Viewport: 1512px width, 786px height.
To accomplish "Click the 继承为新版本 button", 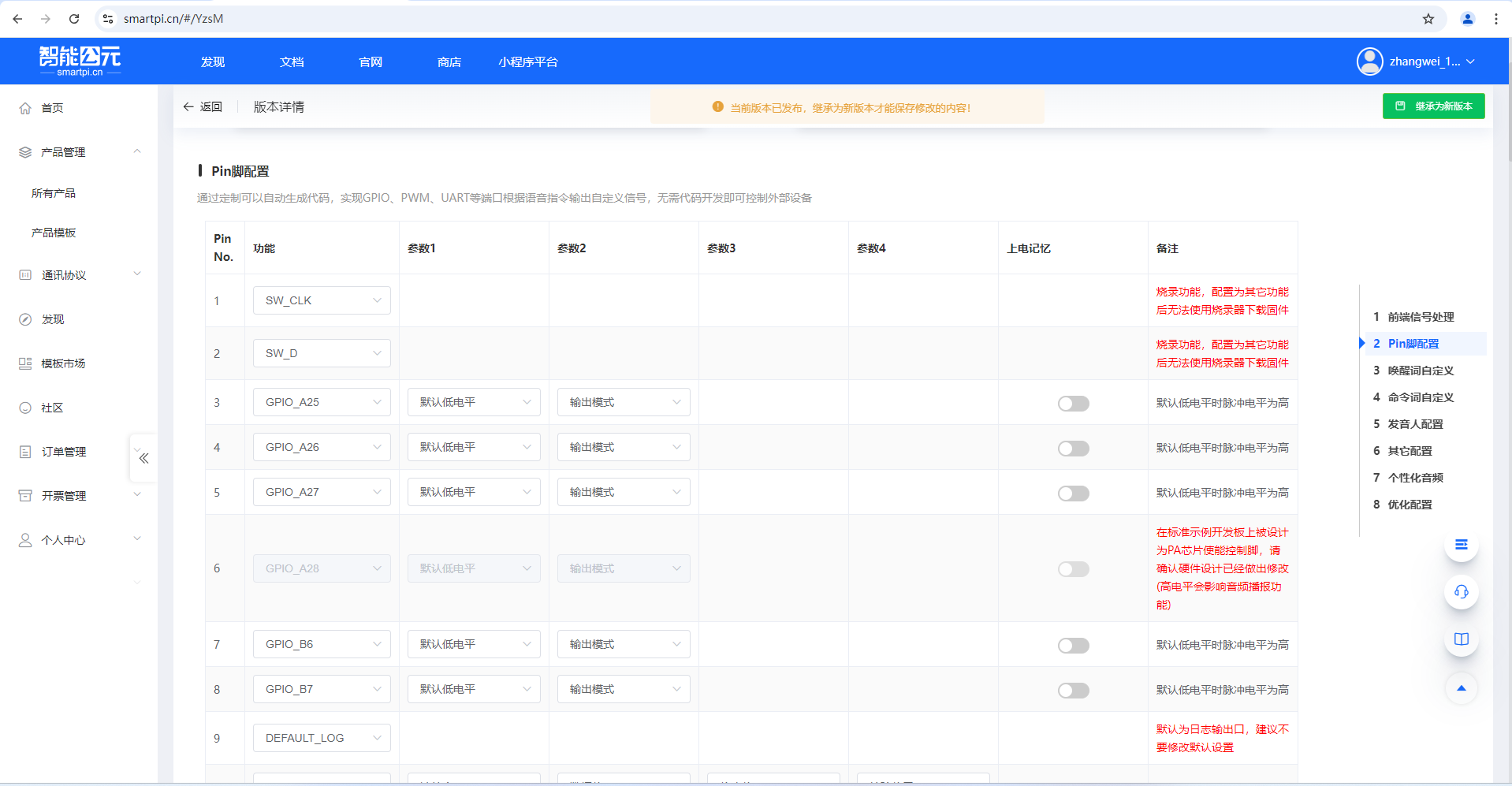I will tap(1433, 106).
